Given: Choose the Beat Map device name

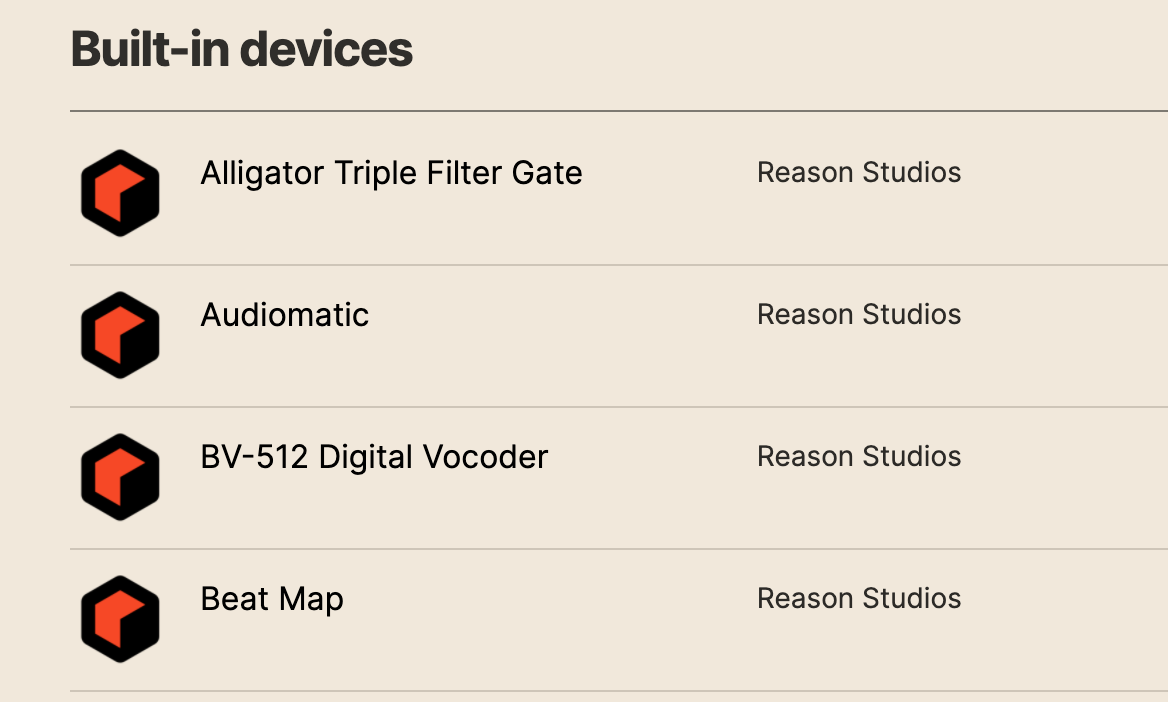Looking at the screenshot, I should (x=272, y=599).
